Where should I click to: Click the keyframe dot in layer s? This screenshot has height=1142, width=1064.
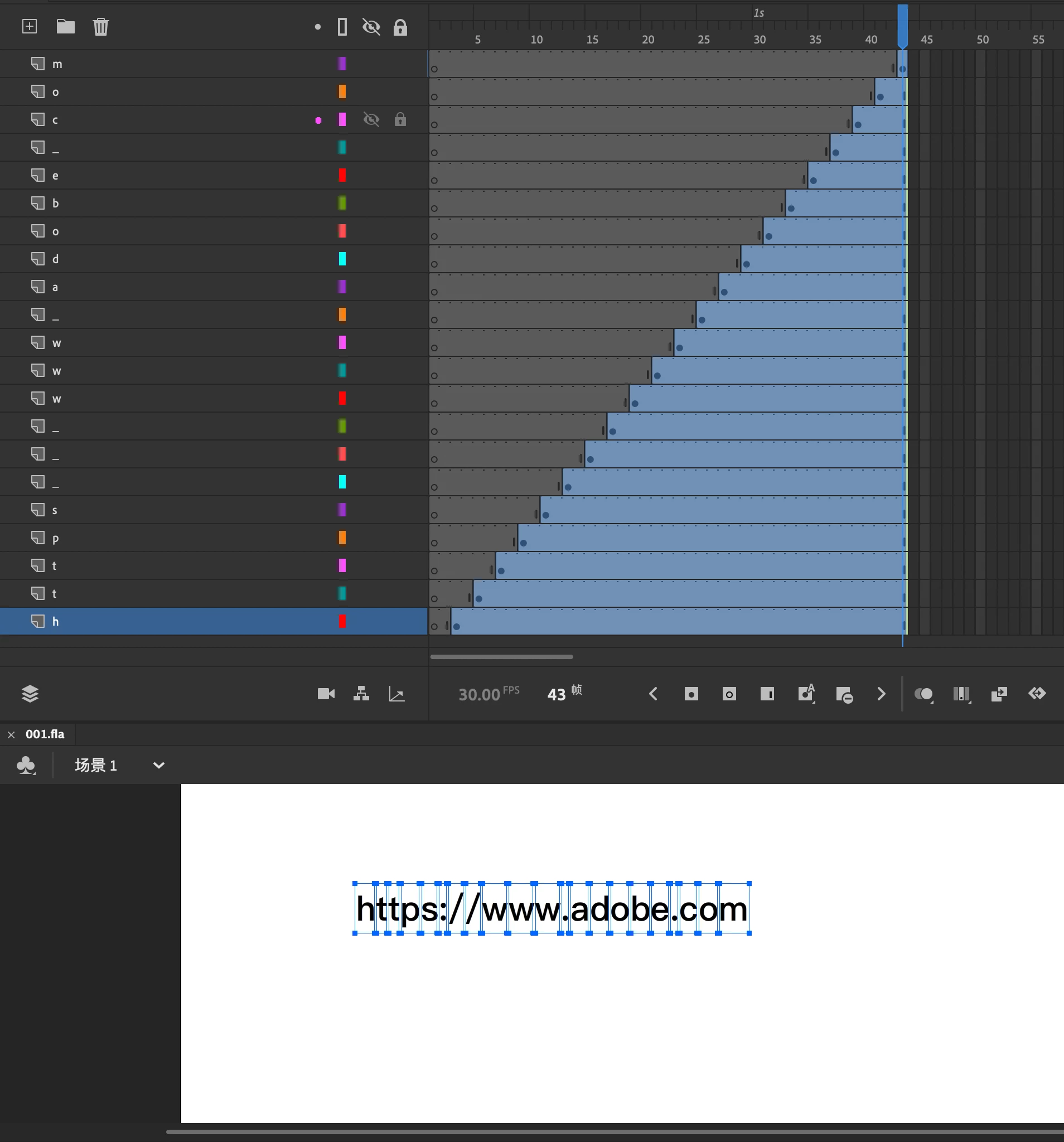tap(546, 515)
